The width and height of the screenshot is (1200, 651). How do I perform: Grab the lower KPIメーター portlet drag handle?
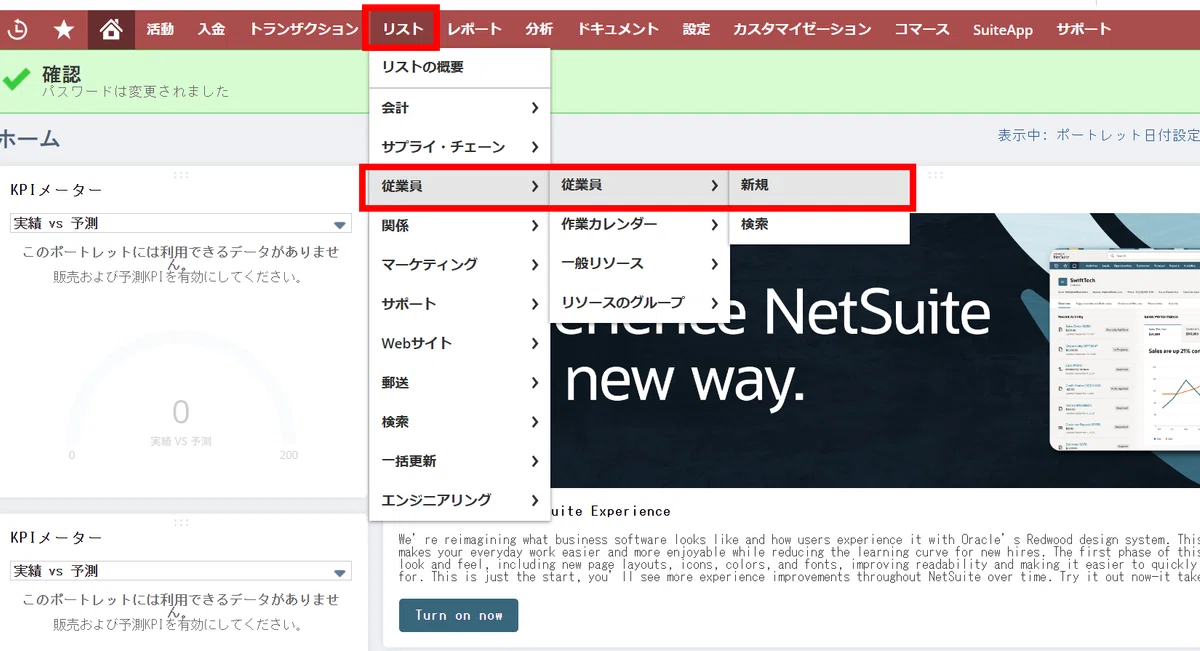click(181, 522)
